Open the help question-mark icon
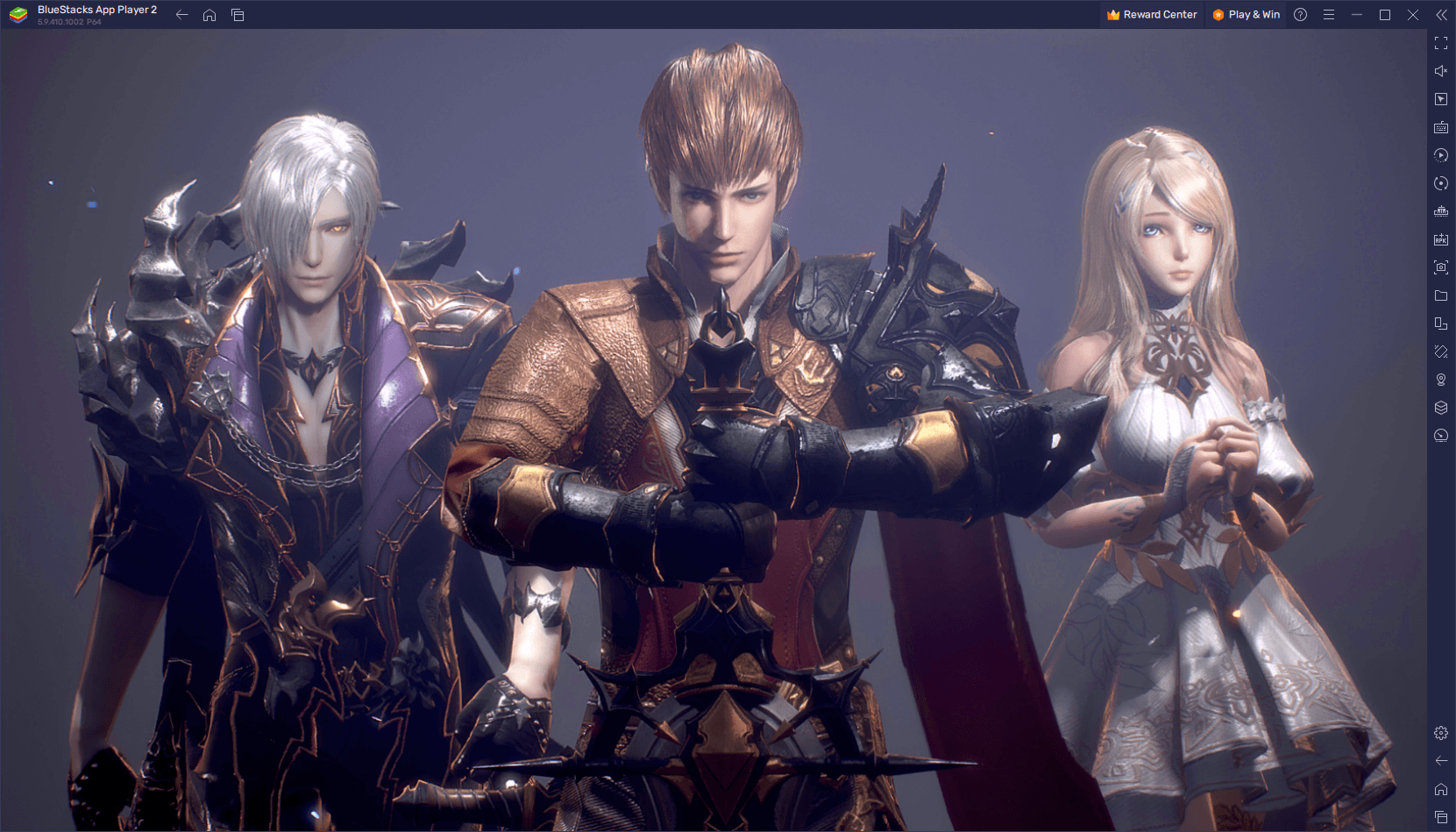 [x=1301, y=15]
